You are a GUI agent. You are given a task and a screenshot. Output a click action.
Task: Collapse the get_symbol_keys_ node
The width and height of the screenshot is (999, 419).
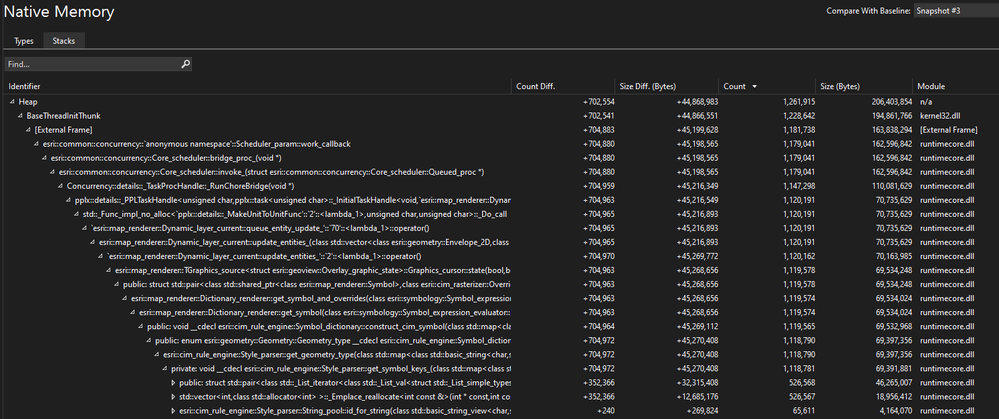coord(165,369)
